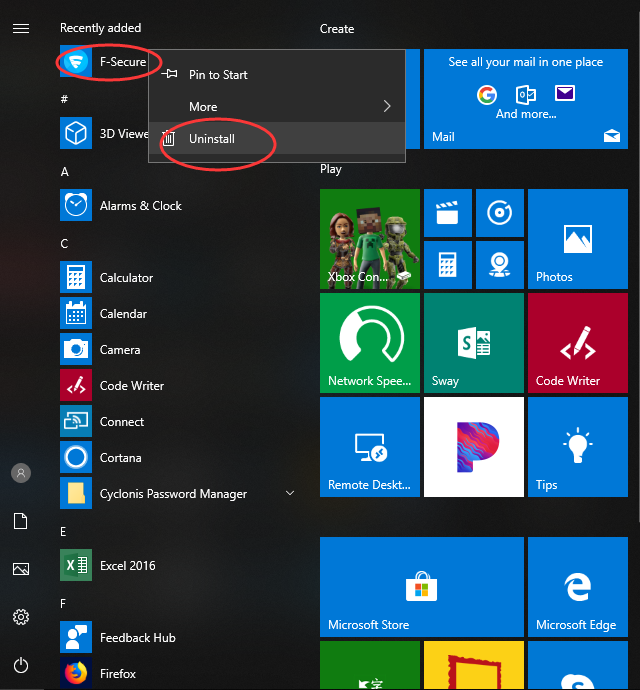Click the A letter group header
This screenshot has width=640, height=690.
click(x=64, y=172)
